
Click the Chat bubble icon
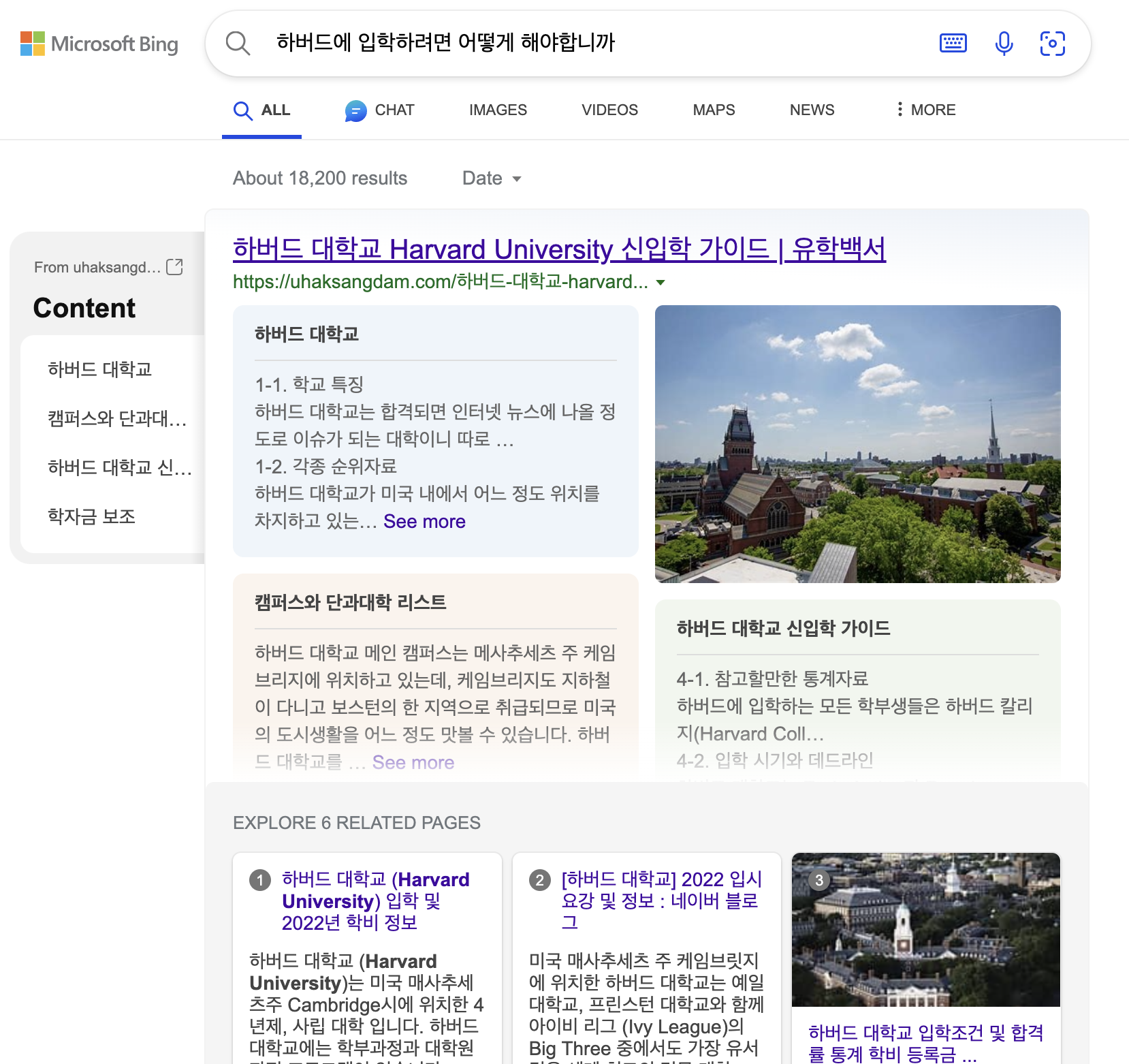[x=355, y=110]
